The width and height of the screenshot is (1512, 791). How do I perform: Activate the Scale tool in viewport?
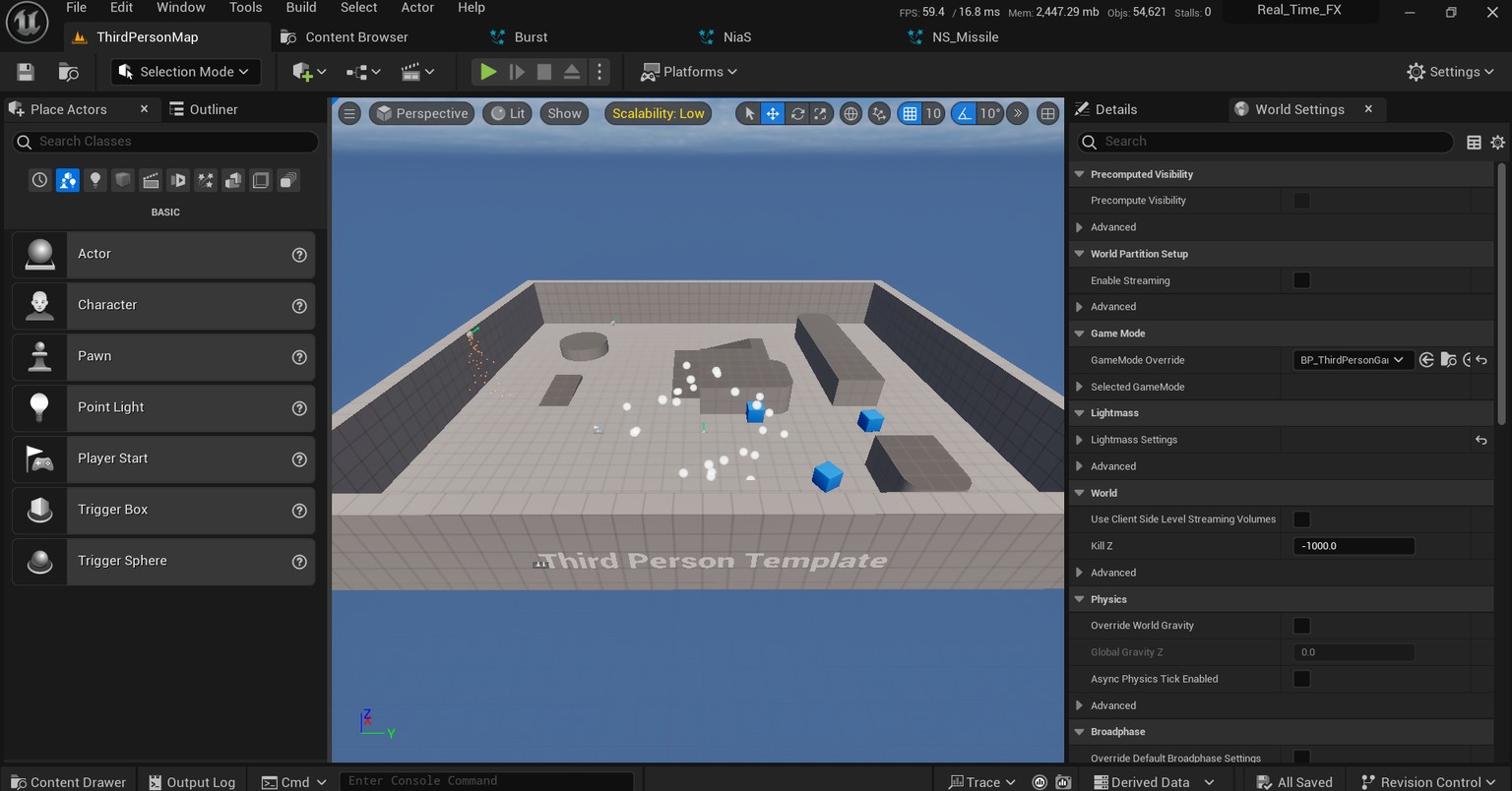coord(821,113)
